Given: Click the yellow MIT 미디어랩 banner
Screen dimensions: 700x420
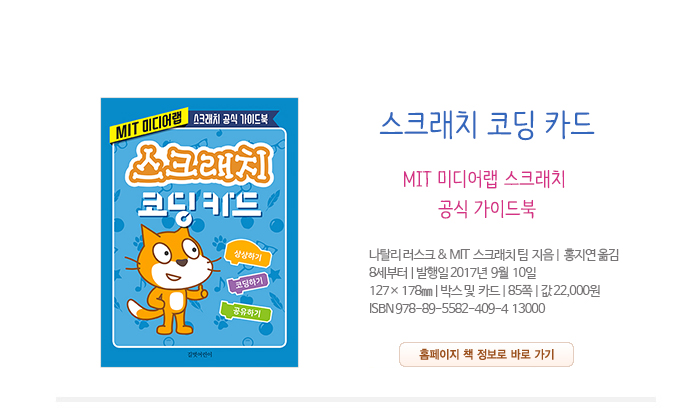Looking at the screenshot, I should pyautogui.click(x=149, y=125).
